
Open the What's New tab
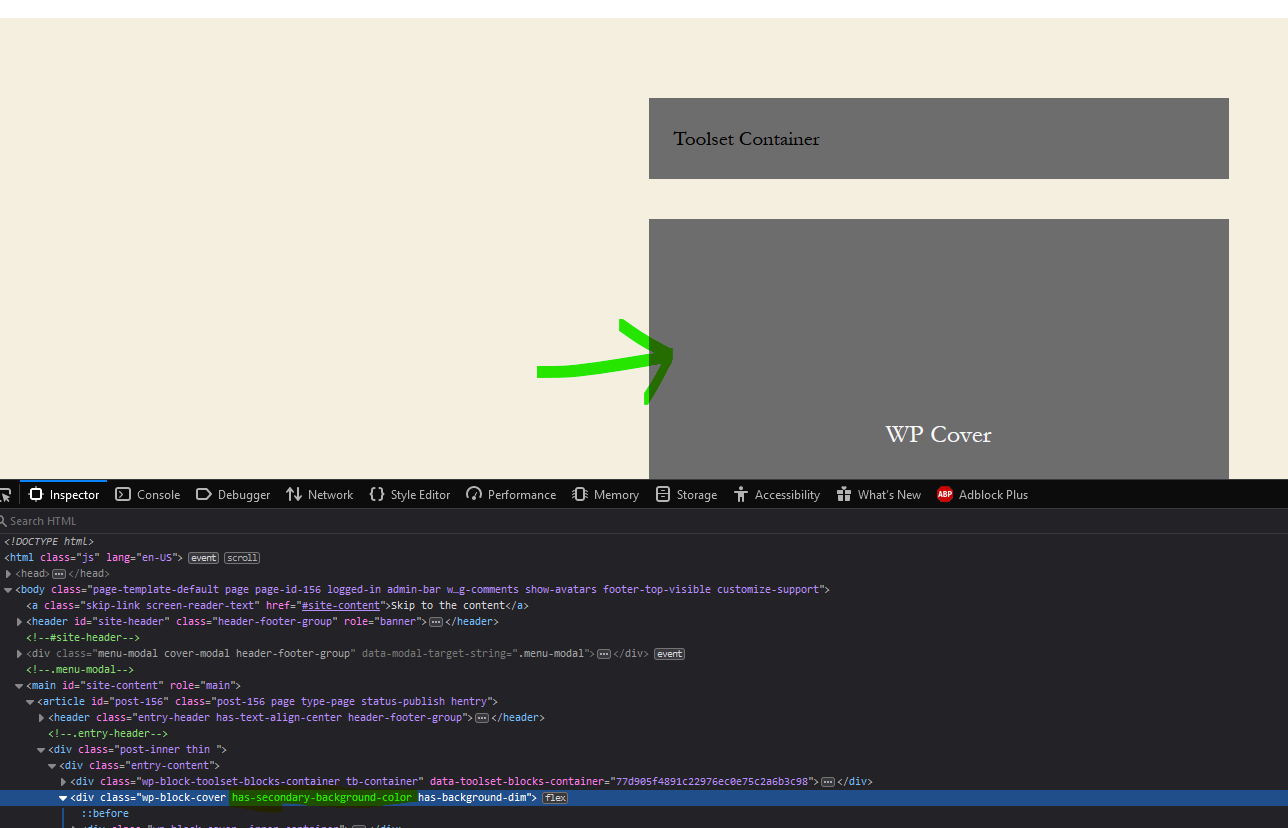(x=879, y=495)
